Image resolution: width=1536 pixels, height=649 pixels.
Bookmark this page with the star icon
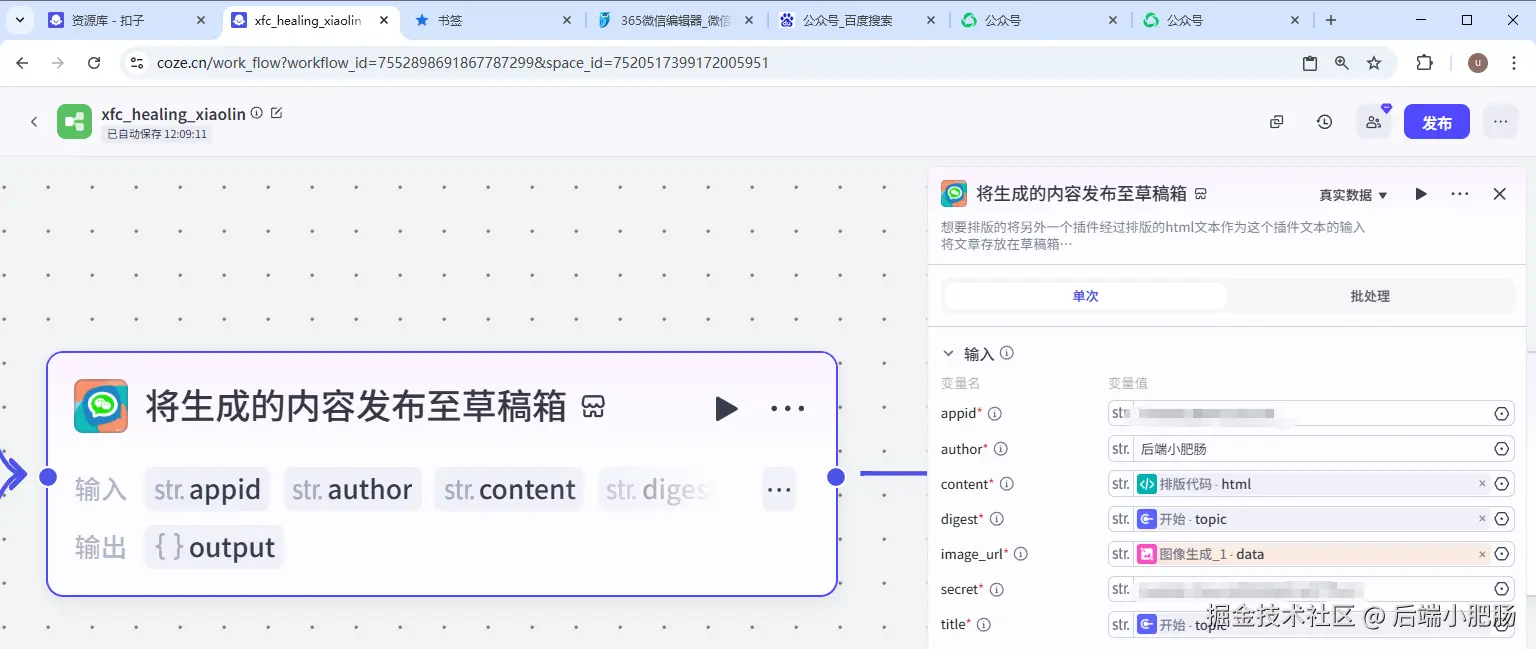pos(1374,63)
